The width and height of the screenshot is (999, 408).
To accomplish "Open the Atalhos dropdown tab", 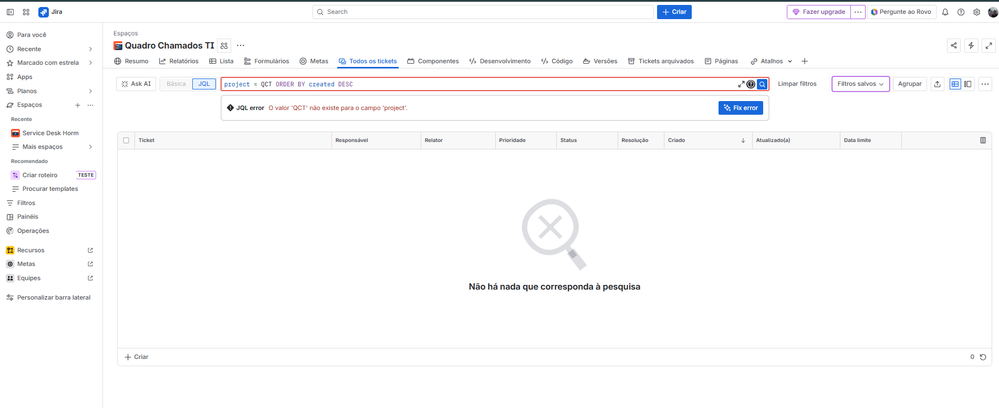I will point(771,61).
